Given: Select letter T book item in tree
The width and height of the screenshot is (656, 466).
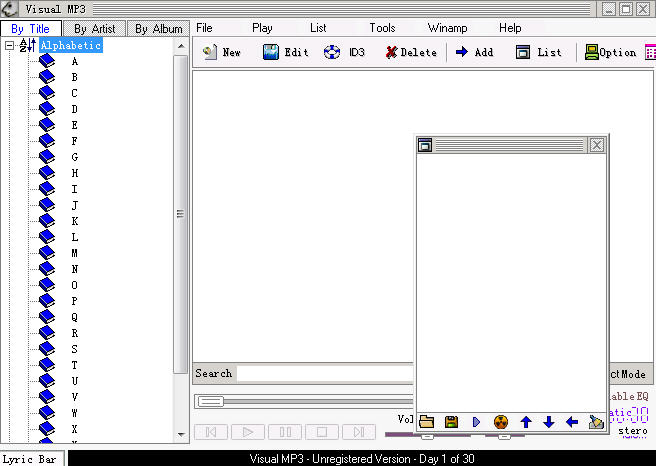Looking at the screenshot, I should click(x=47, y=365).
